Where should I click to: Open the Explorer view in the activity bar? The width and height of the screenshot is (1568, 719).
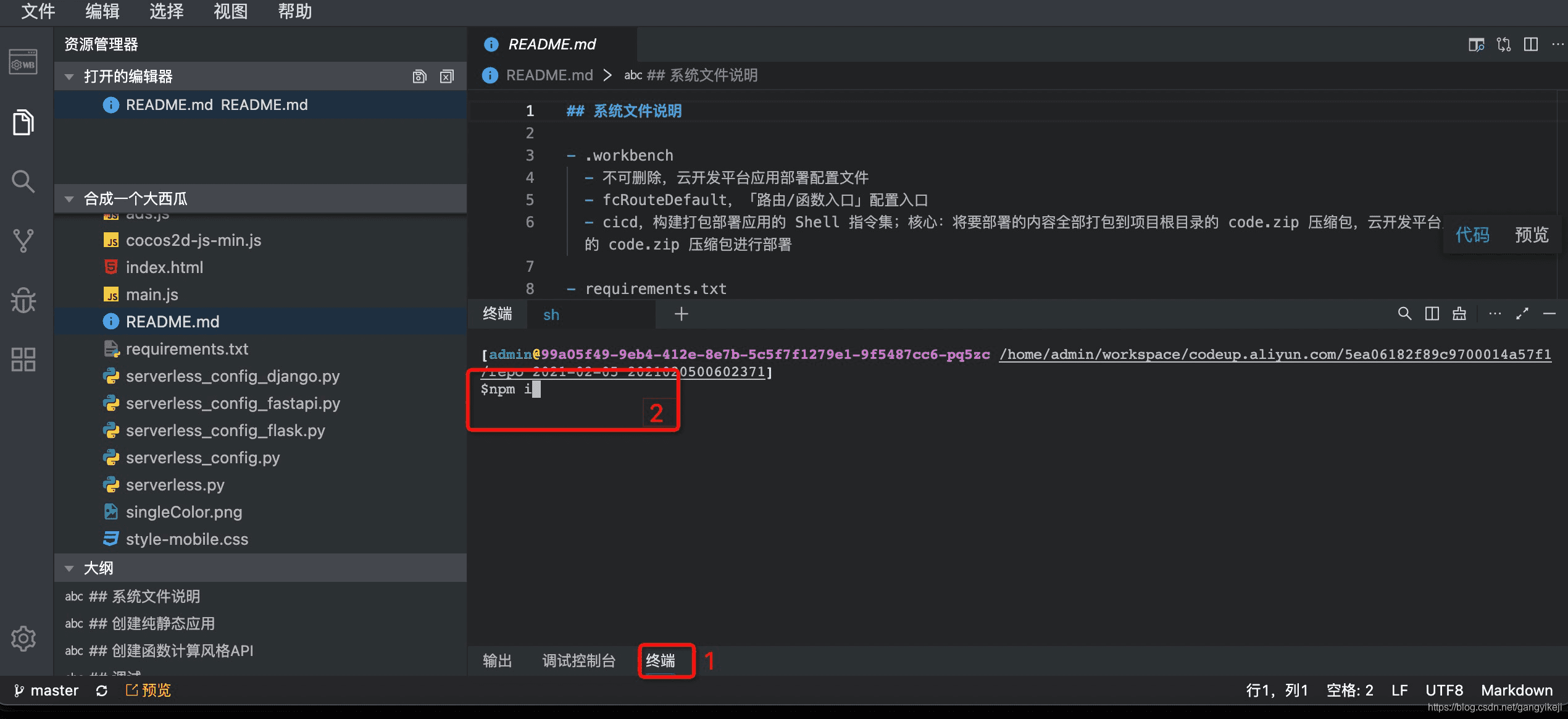pyautogui.click(x=23, y=122)
